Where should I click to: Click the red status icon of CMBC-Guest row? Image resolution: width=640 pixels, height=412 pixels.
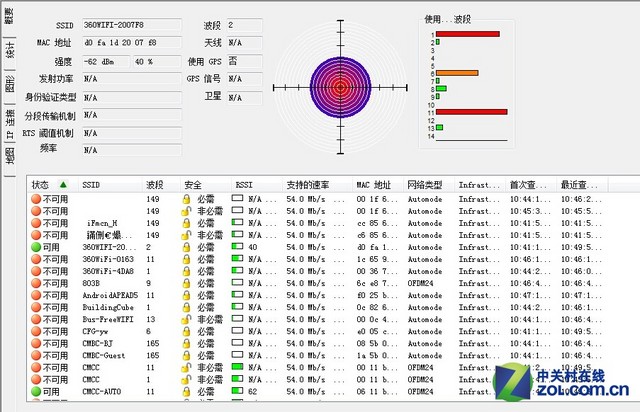click(x=36, y=356)
